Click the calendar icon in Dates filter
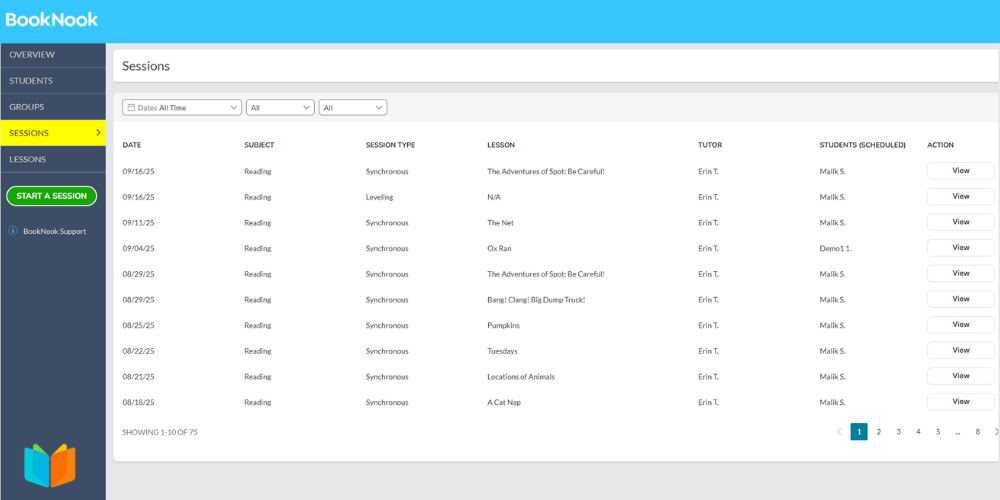The image size is (1000, 500). point(131,107)
